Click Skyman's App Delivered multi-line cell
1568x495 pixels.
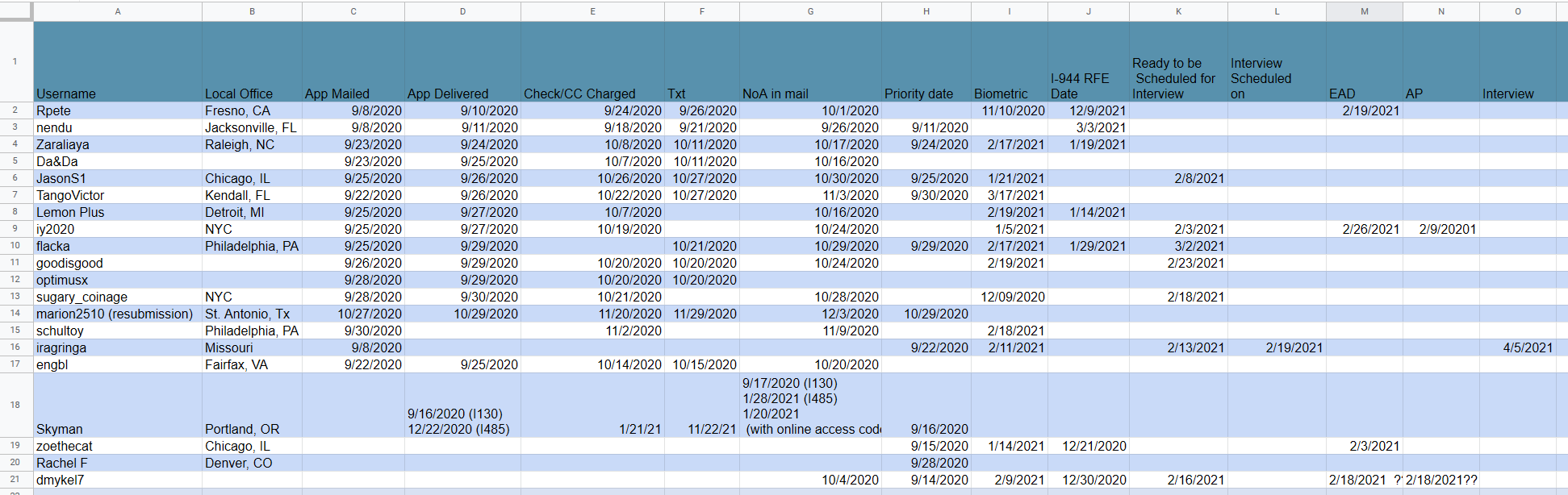pos(462,405)
